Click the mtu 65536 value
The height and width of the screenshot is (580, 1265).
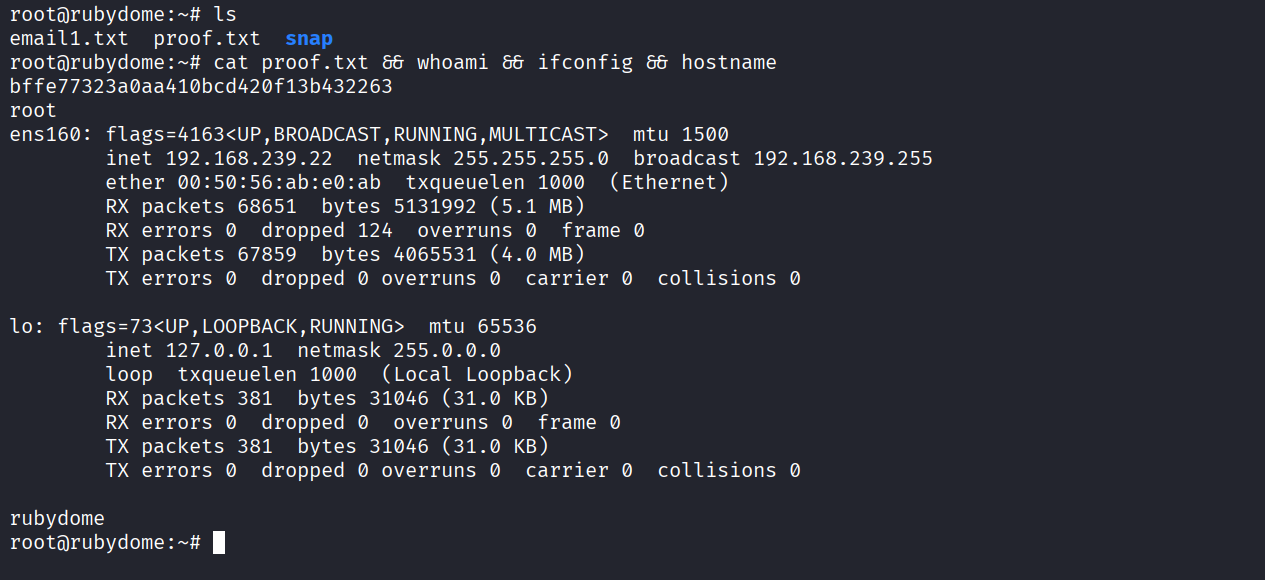coord(501,327)
